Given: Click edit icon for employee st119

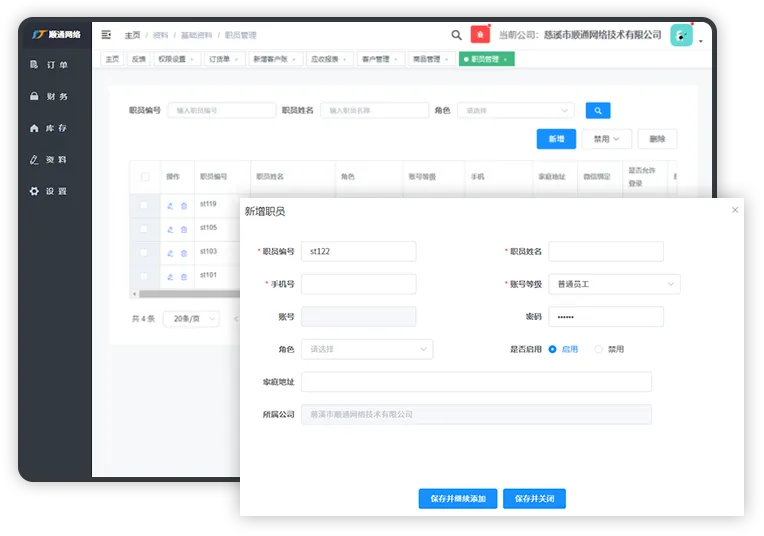Looking at the screenshot, I should 170,205.
